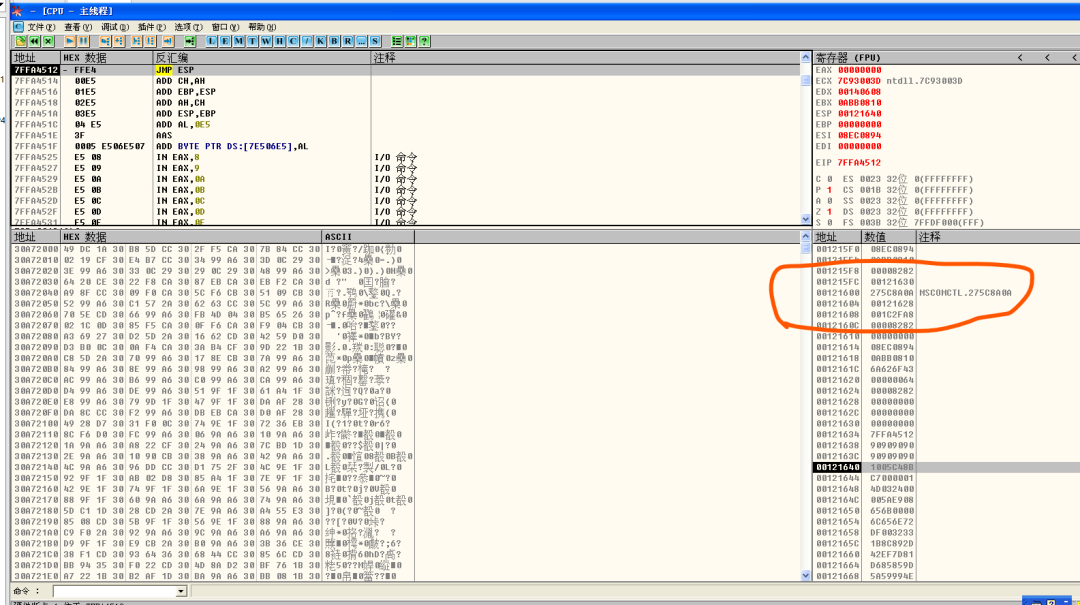Click the EAX register value 00000000

(x=860, y=70)
